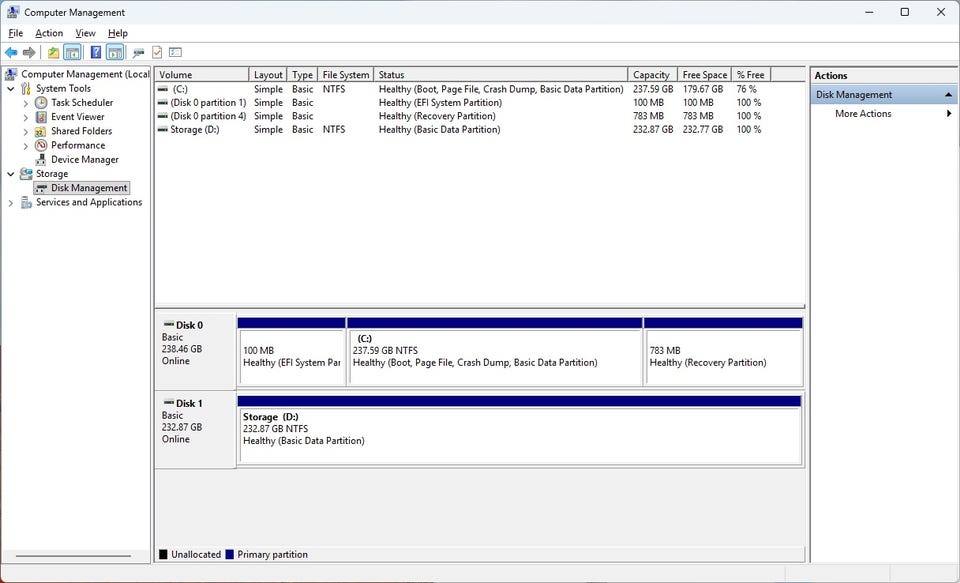Click the Primary partition blue legend swatch
This screenshot has height=583, width=960.
pyautogui.click(x=230, y=555)
